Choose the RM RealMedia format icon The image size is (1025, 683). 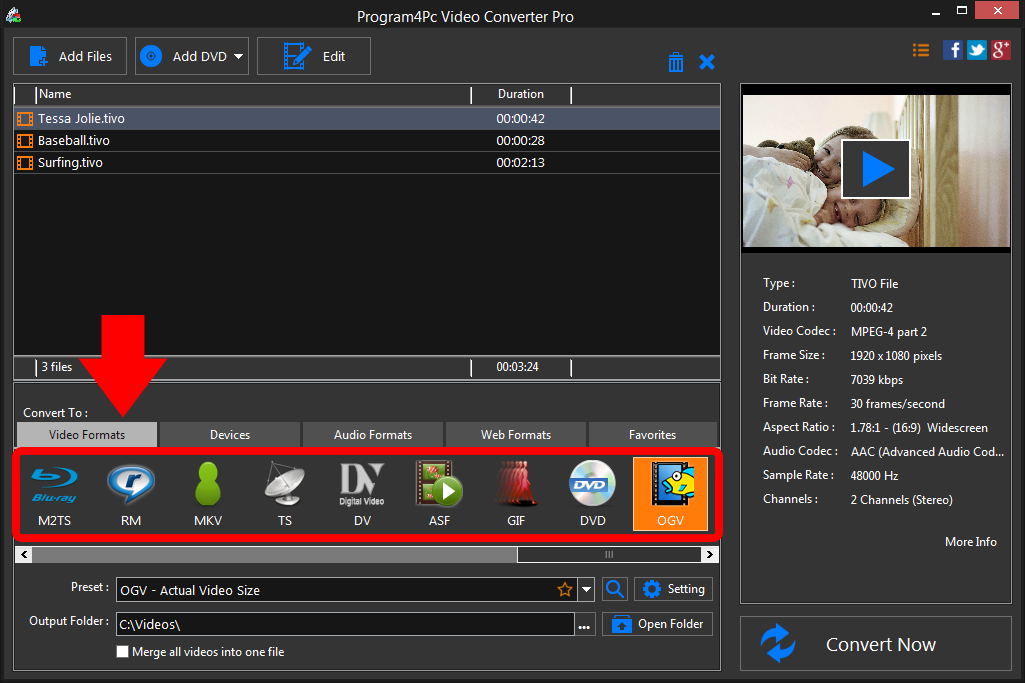coord(131,493)
